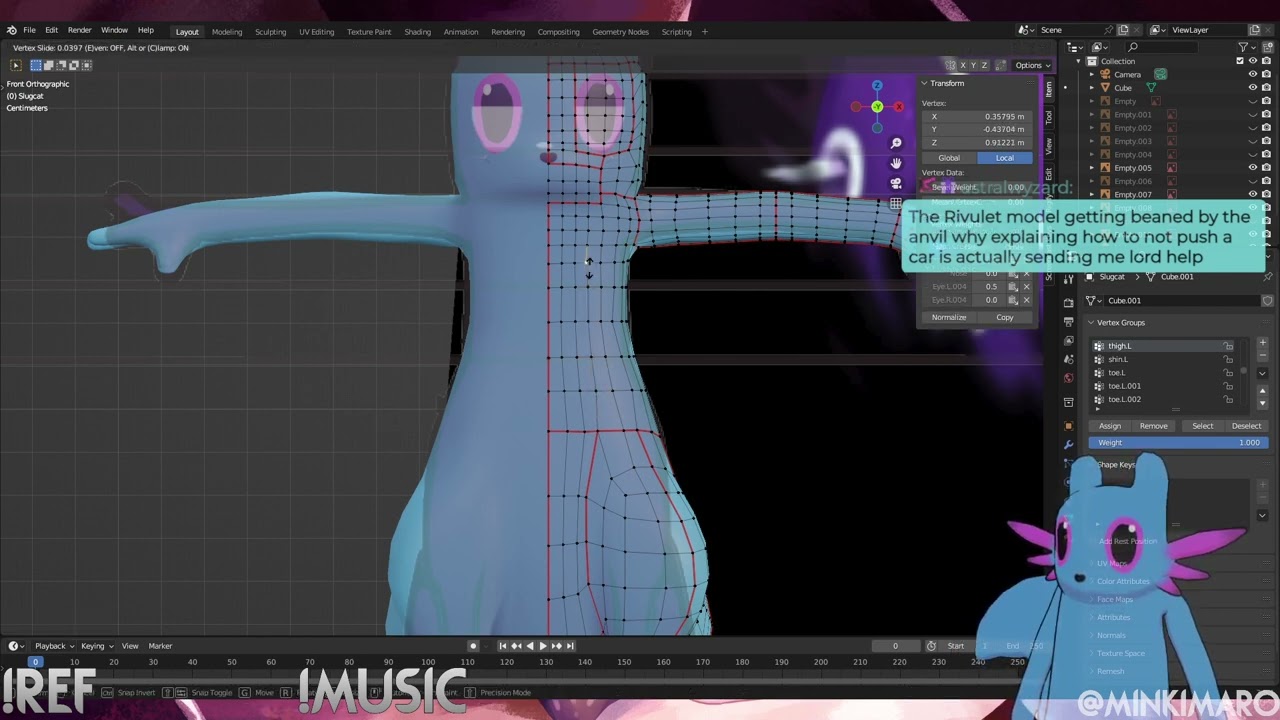The image size is (1280, 720).
Task: Collapse the Transform panel
Action: coord(925,83)
